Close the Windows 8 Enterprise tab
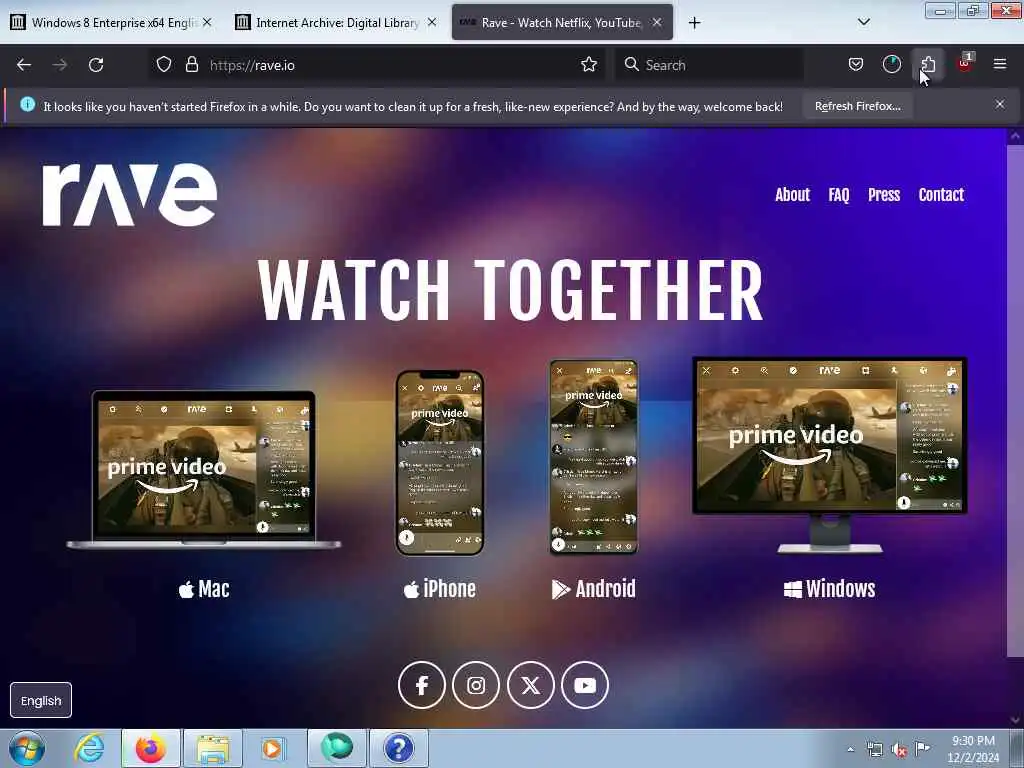This screenshot has height=768, width=1024. [x=207, y=22]
